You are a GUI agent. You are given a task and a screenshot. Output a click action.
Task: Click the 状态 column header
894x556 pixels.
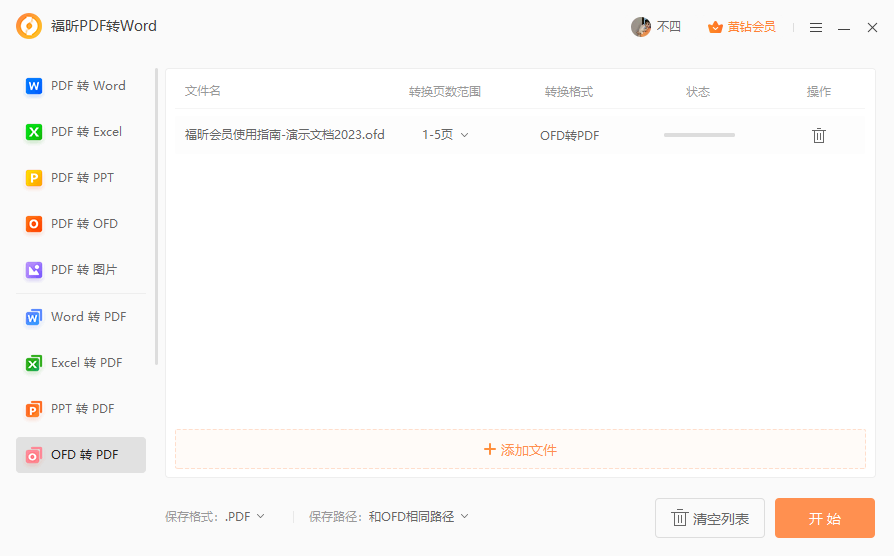tap(698, 92)
